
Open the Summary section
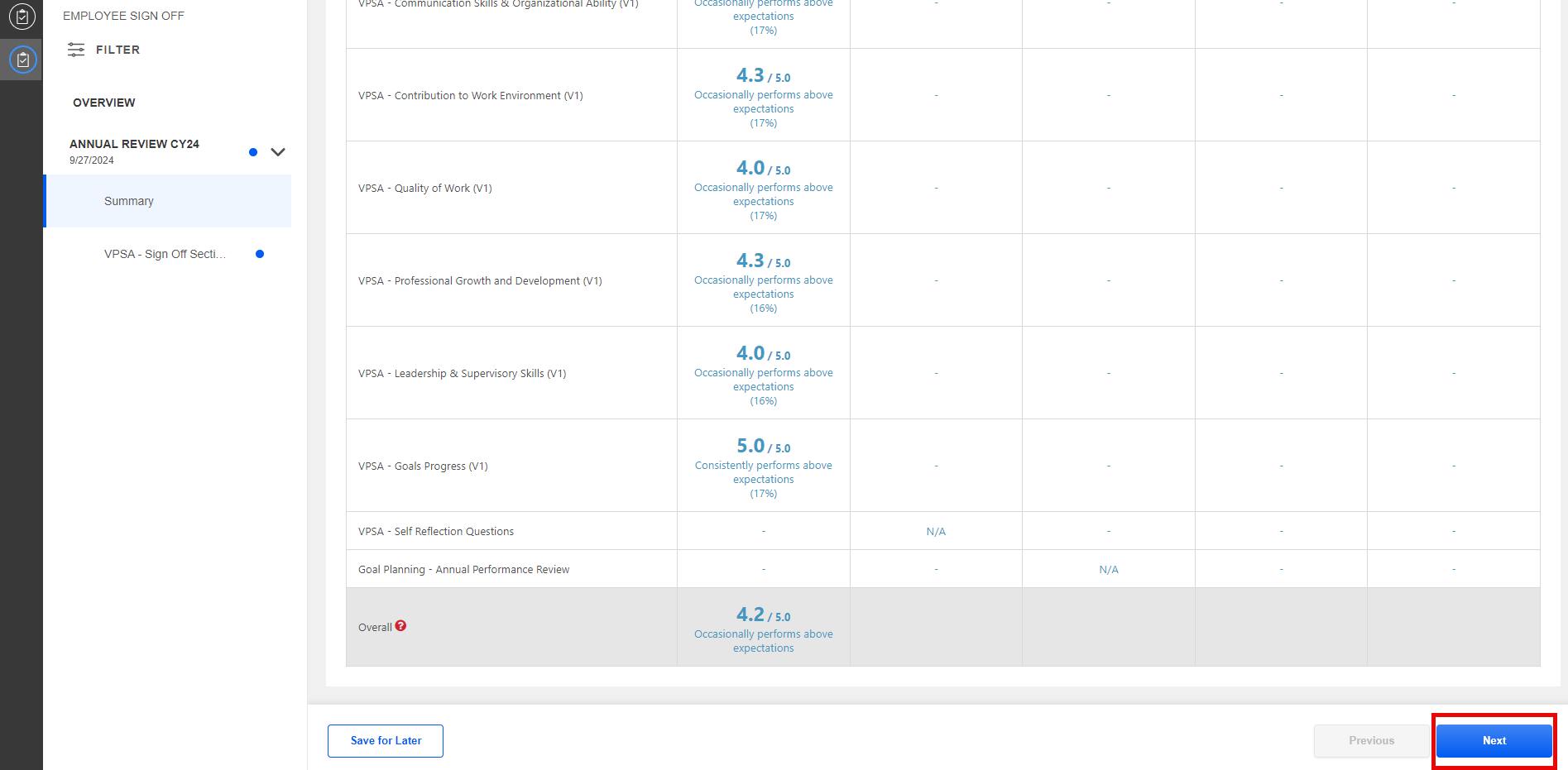point(128,201)
